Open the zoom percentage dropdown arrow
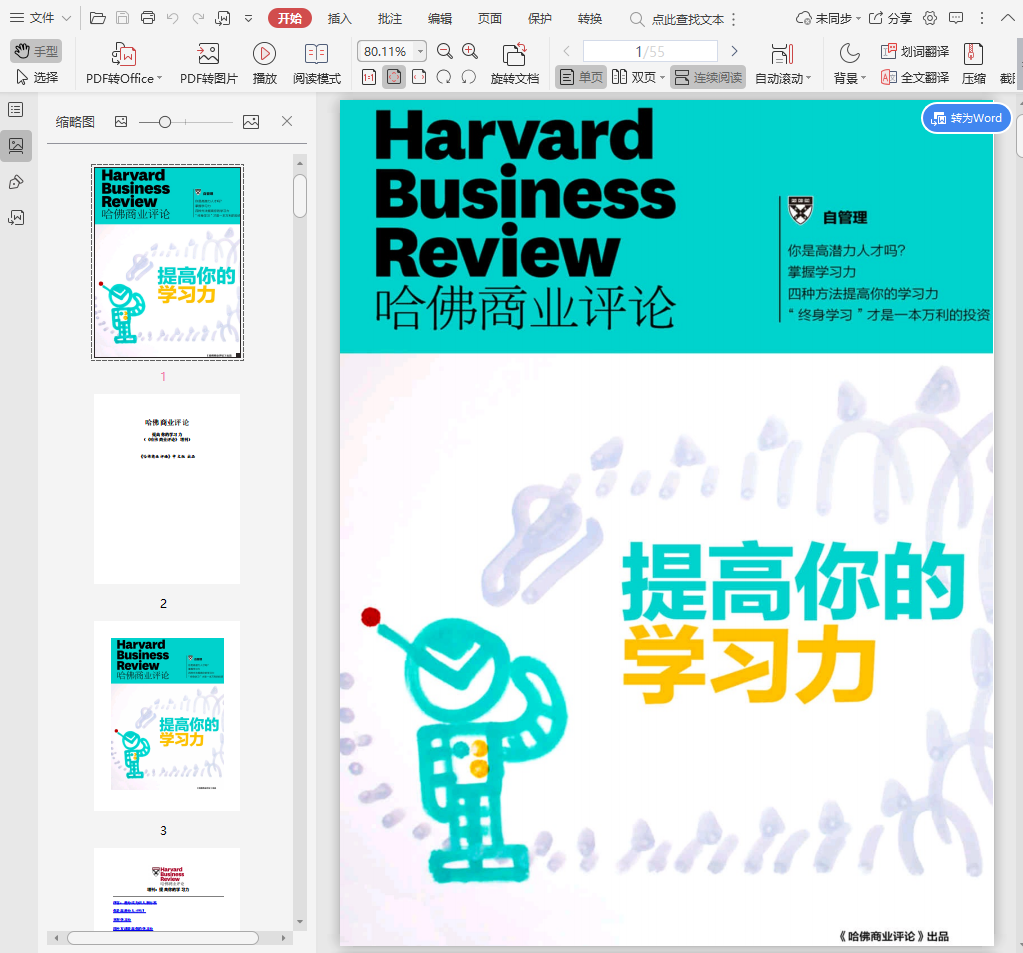Viewport: 1023px width, 953px height. pos(421,51)
